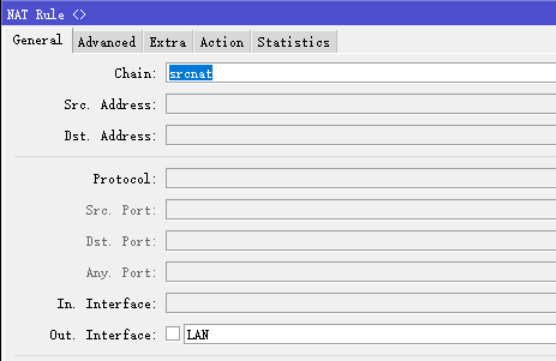This screenshot has width=556, height=361.
Task: Click the Out. Interface field showing LAN
Action: tap(370, 334)
